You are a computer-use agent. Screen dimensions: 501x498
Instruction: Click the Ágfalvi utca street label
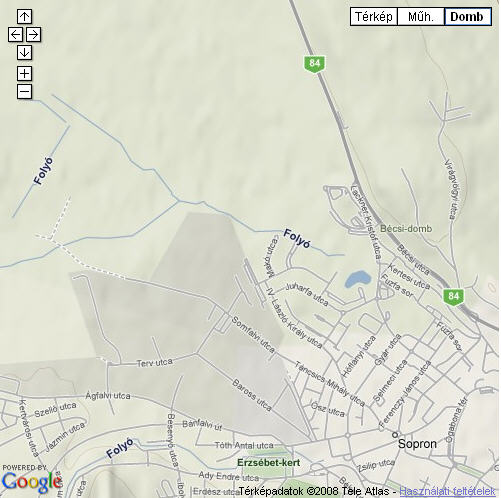108,396
